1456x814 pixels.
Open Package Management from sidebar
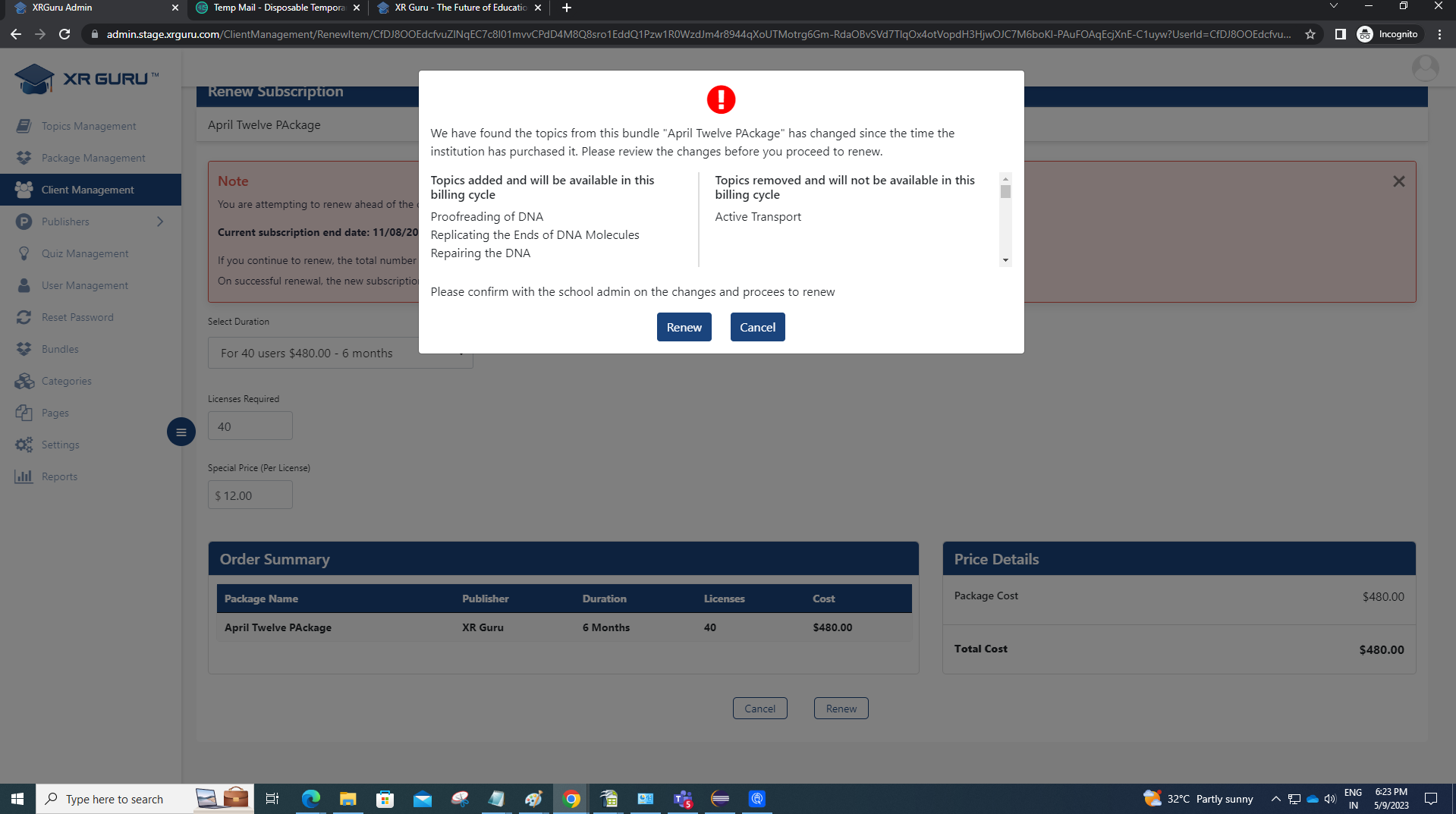pos(93,158)
